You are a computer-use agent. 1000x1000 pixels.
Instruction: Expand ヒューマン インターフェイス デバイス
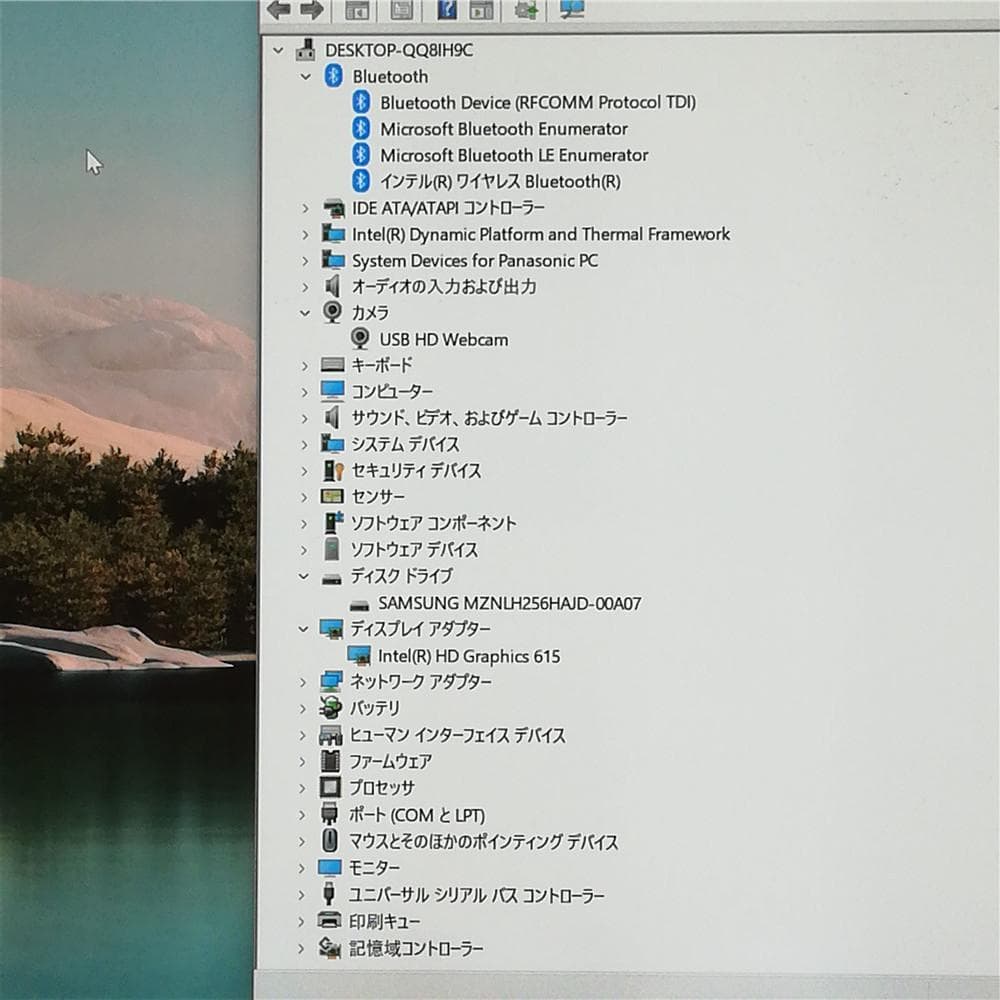[x=302, y=735]
